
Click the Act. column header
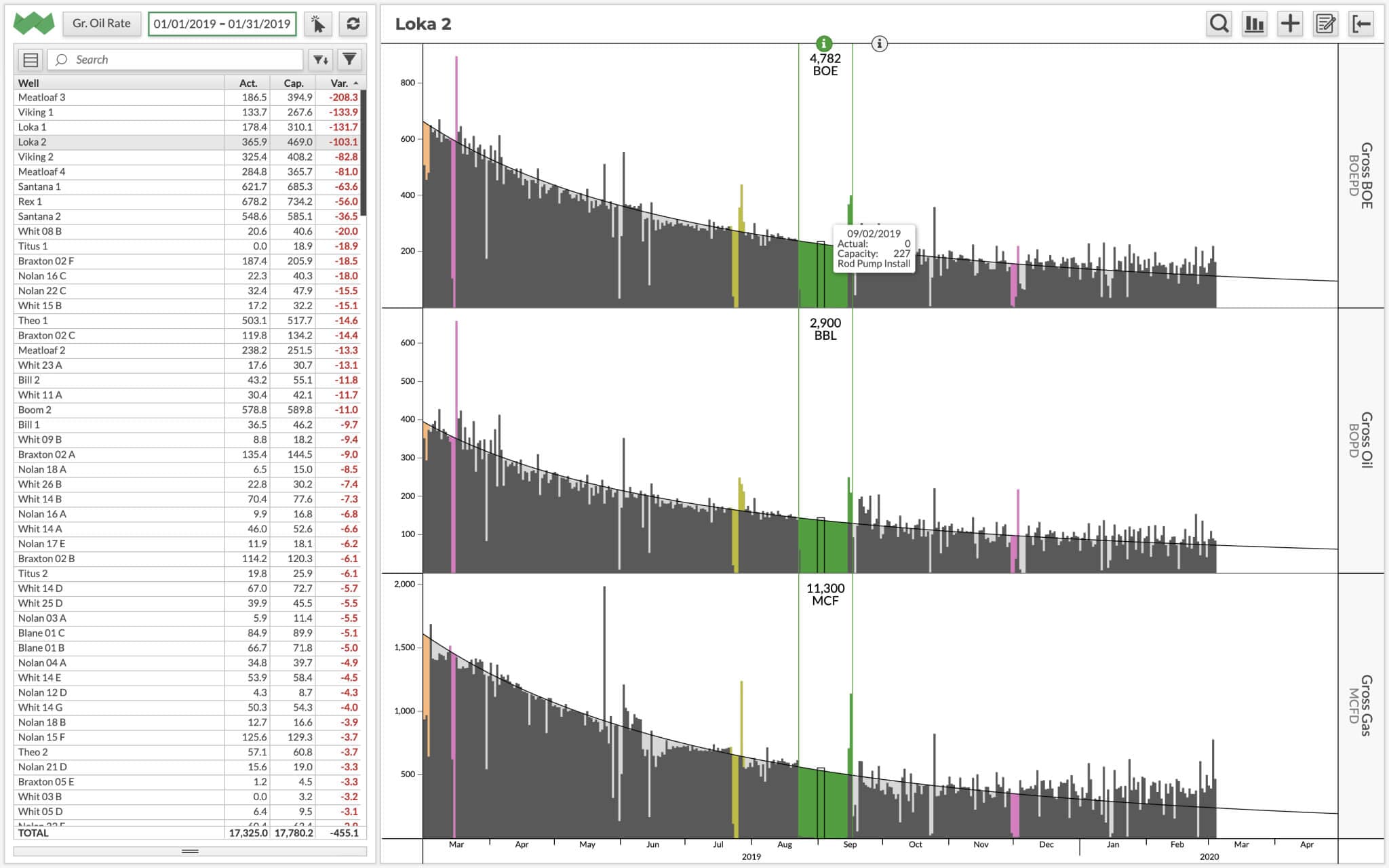[x=248, y=83]
